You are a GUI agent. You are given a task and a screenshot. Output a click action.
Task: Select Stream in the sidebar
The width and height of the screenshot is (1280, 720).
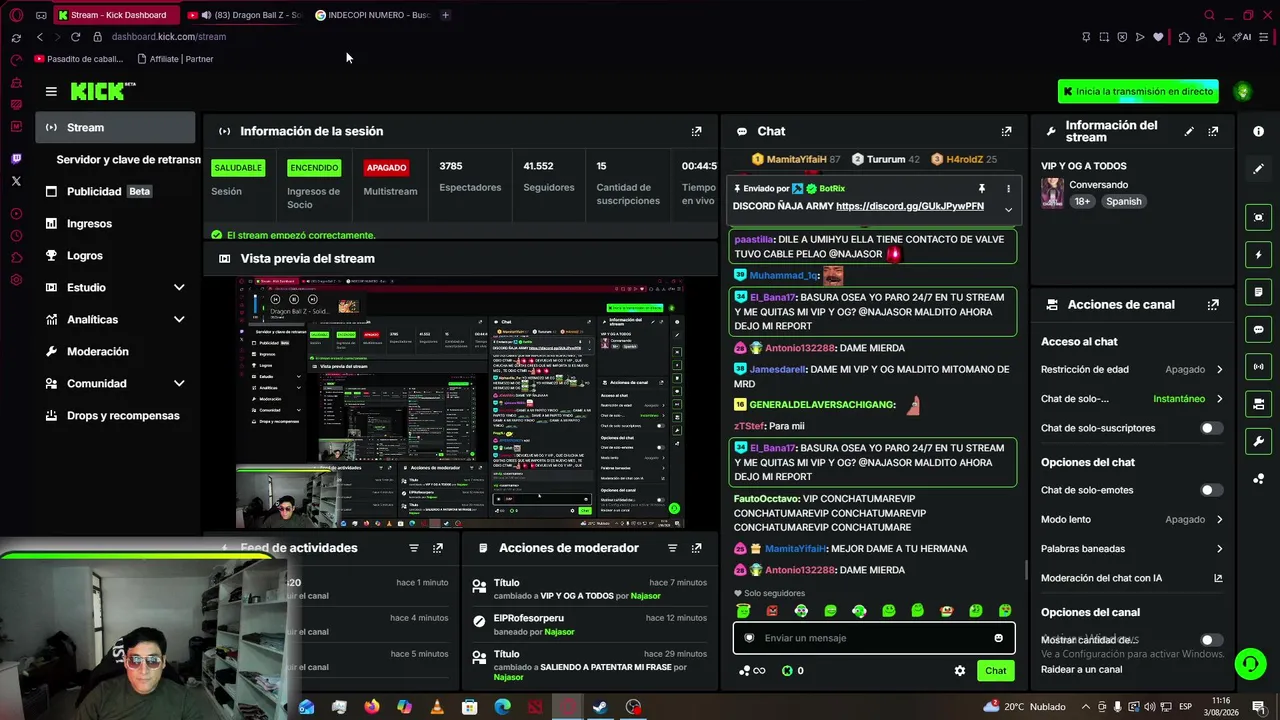point(115,128)
